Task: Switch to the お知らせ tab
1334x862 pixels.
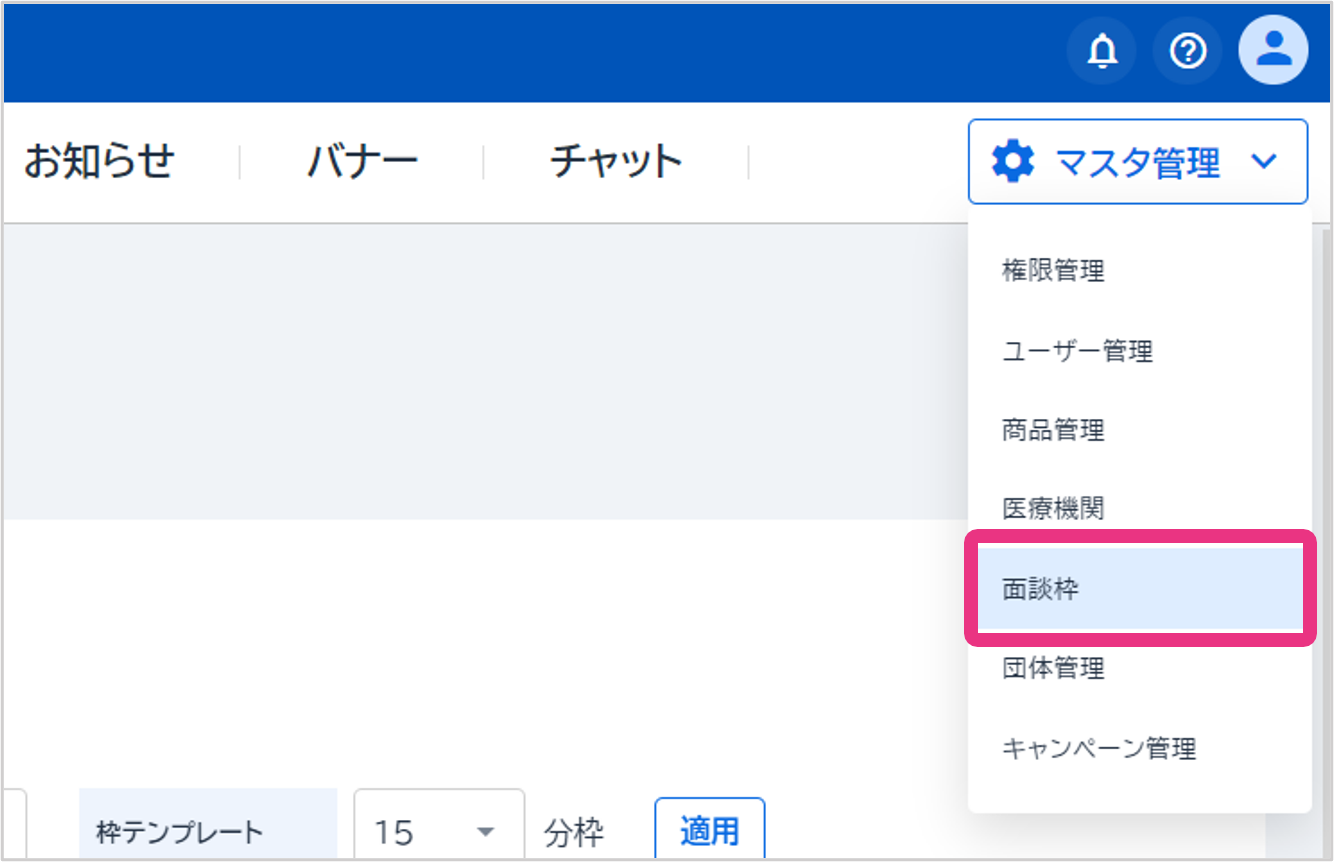Action: pyautogui.click(x=99, y=161)
